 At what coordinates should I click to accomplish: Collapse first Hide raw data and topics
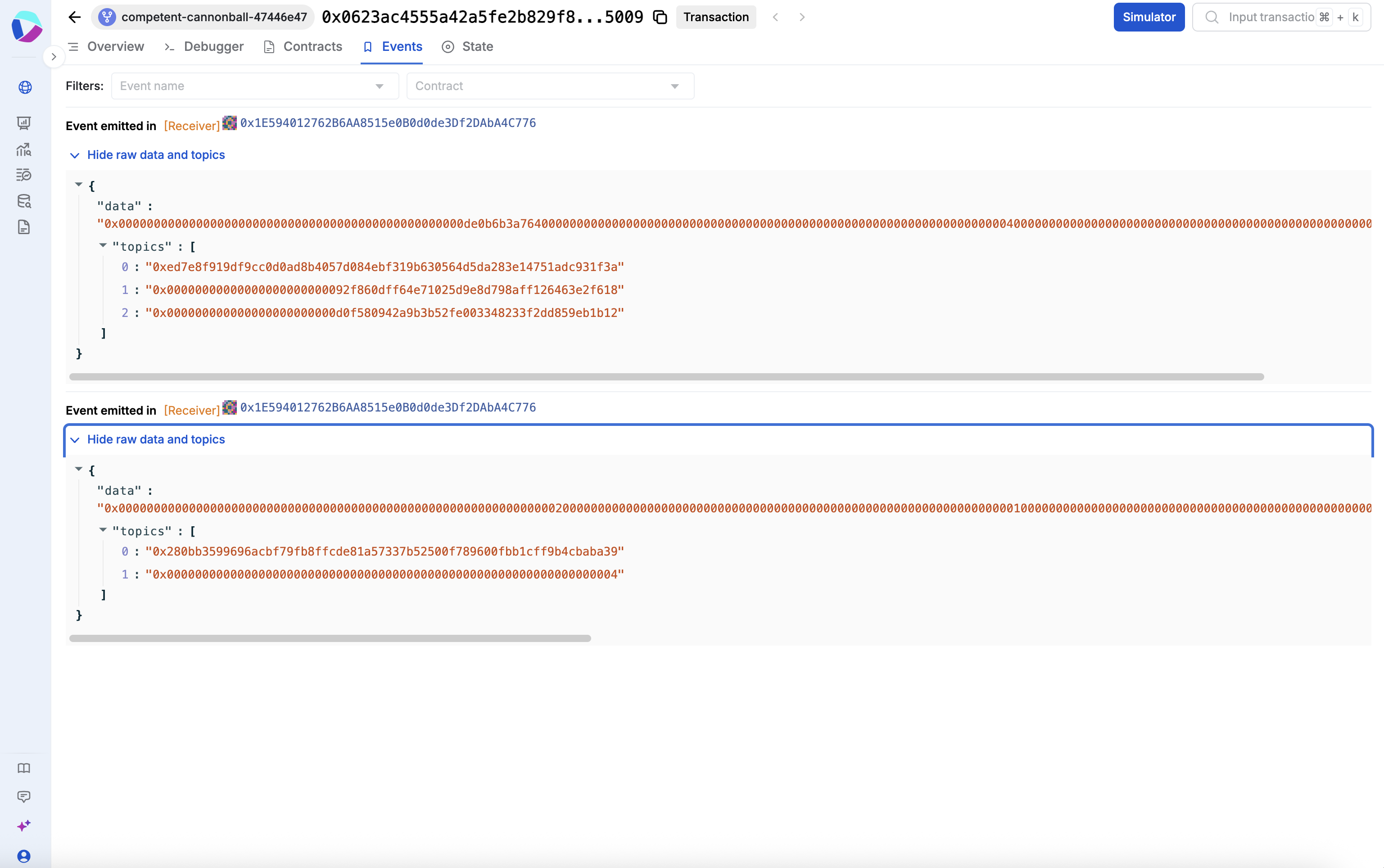pos(156,155)
